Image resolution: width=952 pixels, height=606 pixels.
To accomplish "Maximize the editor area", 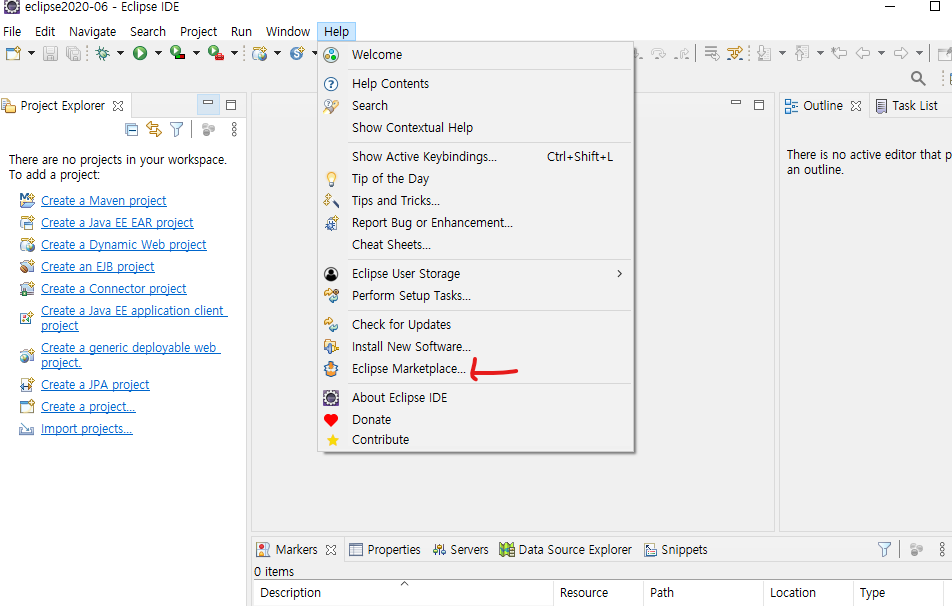I will pos(759,105).
